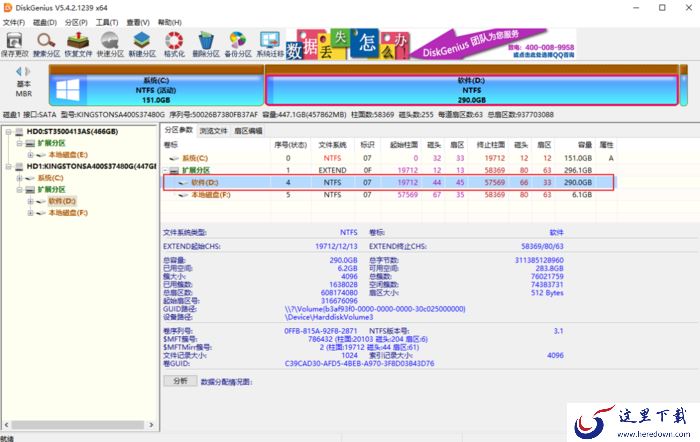Click the DiskGenius team service banner
This screenshot has width=700, height=442.
[x=493, y=44]
